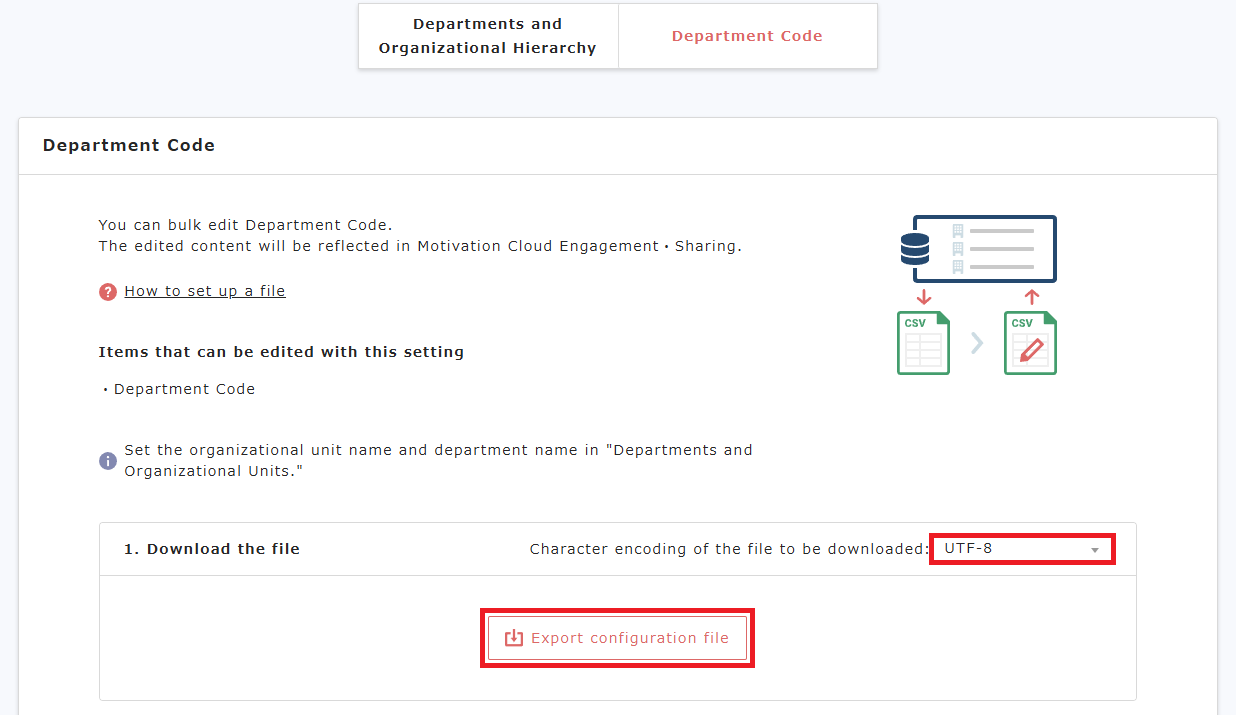Open the How to set up a file link
Image resolution: width=1236 pixels, height=715 pixels.
[204, 290]
